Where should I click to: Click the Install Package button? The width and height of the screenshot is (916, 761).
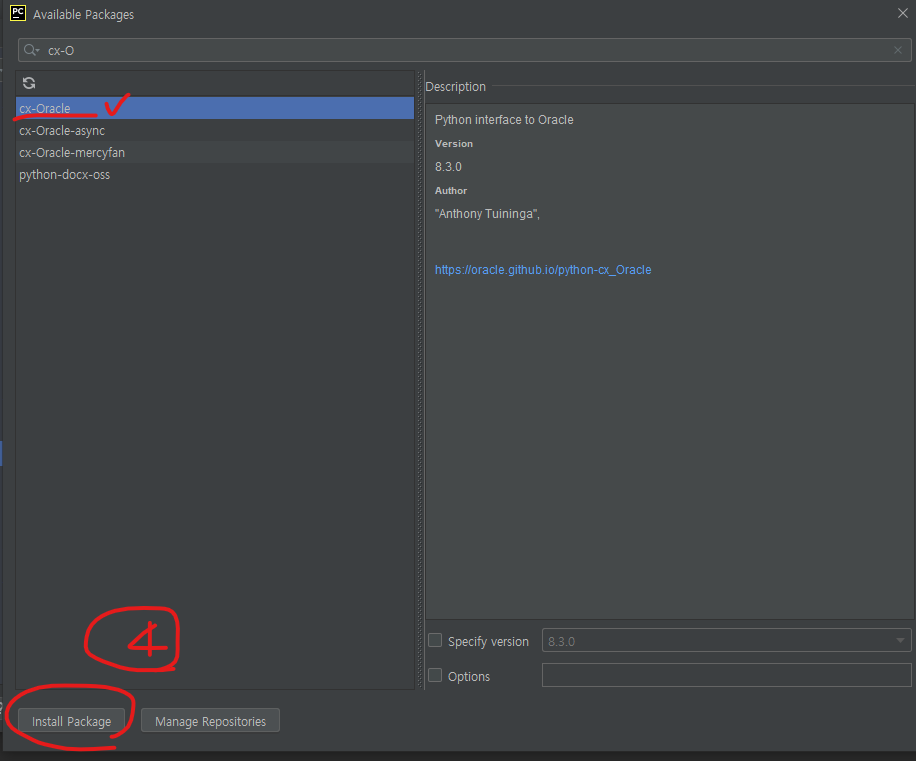point(71,721)
